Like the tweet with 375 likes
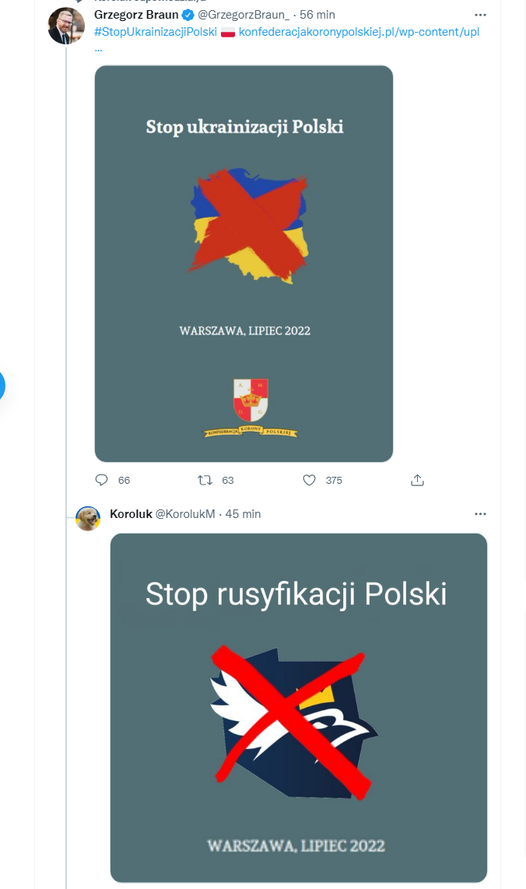Screen dimensions: 526x889 point(309,480)
